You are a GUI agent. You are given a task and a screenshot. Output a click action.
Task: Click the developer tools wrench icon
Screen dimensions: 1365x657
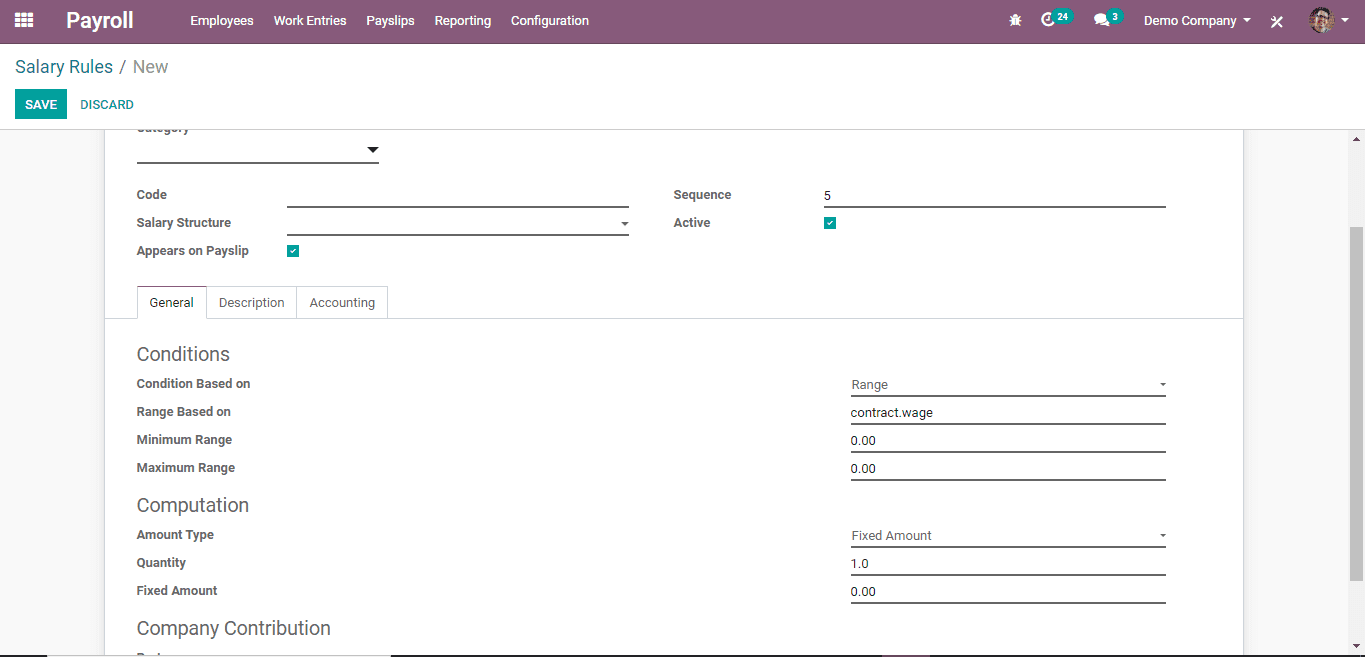pos(1276,21)
